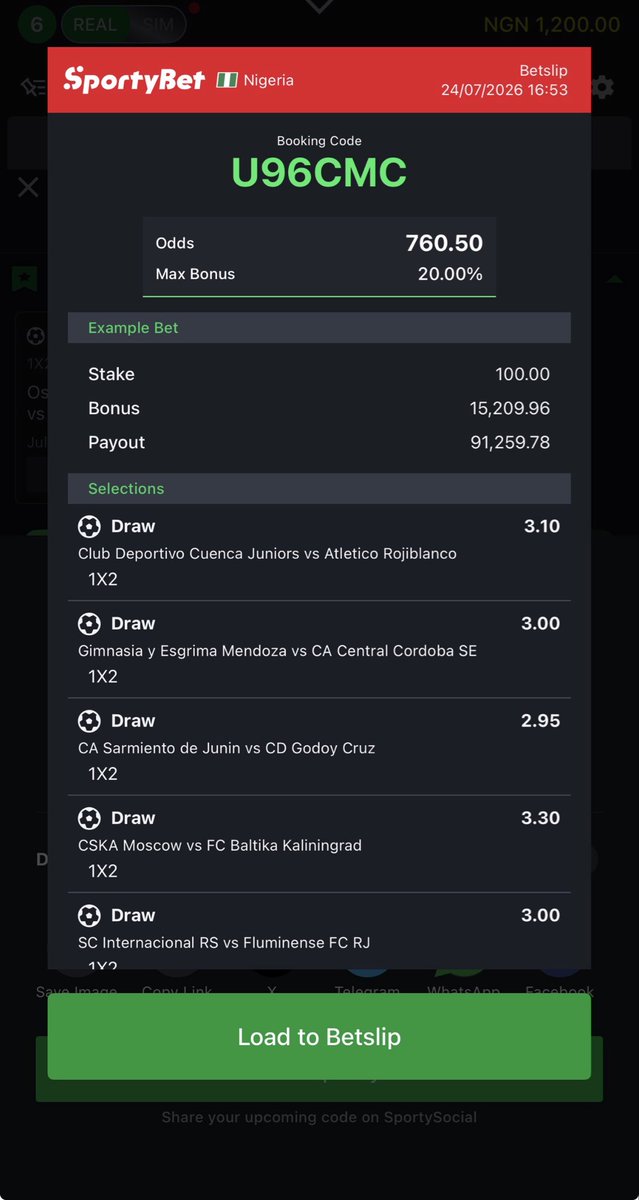
Task: Click the soccer ball icon for Gimnasia y Esgrima match
Action: tap(89, 623)
